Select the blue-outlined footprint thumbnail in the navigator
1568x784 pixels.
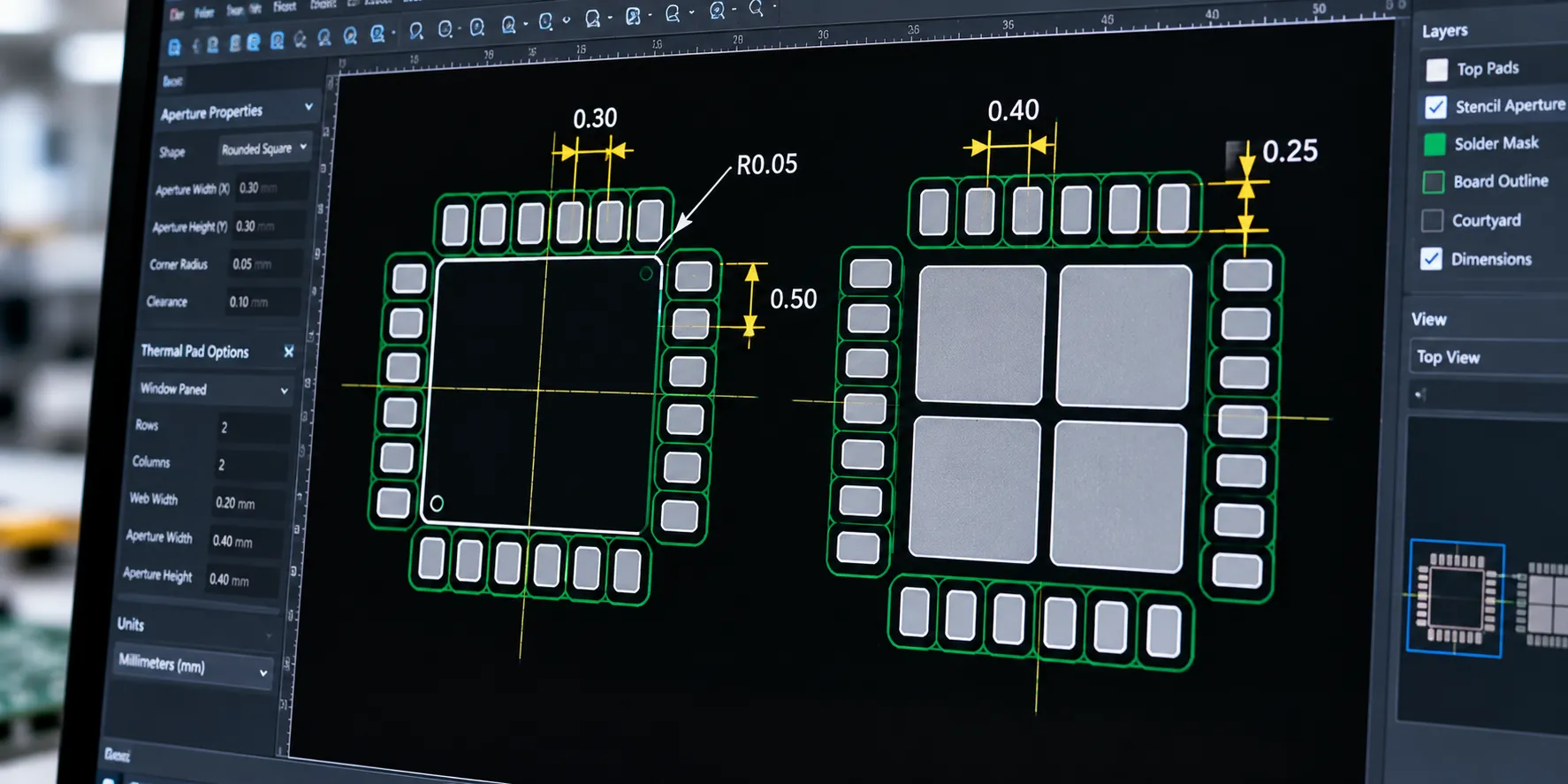point(1457,598)
